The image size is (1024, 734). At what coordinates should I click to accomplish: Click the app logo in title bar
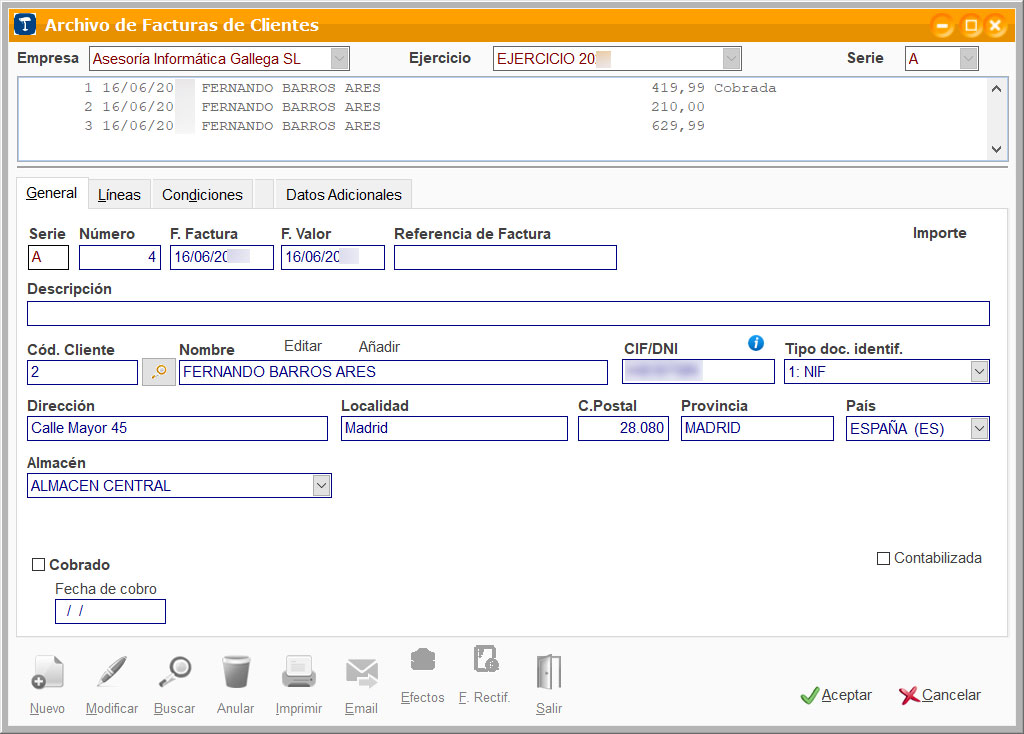click(25, 25)
